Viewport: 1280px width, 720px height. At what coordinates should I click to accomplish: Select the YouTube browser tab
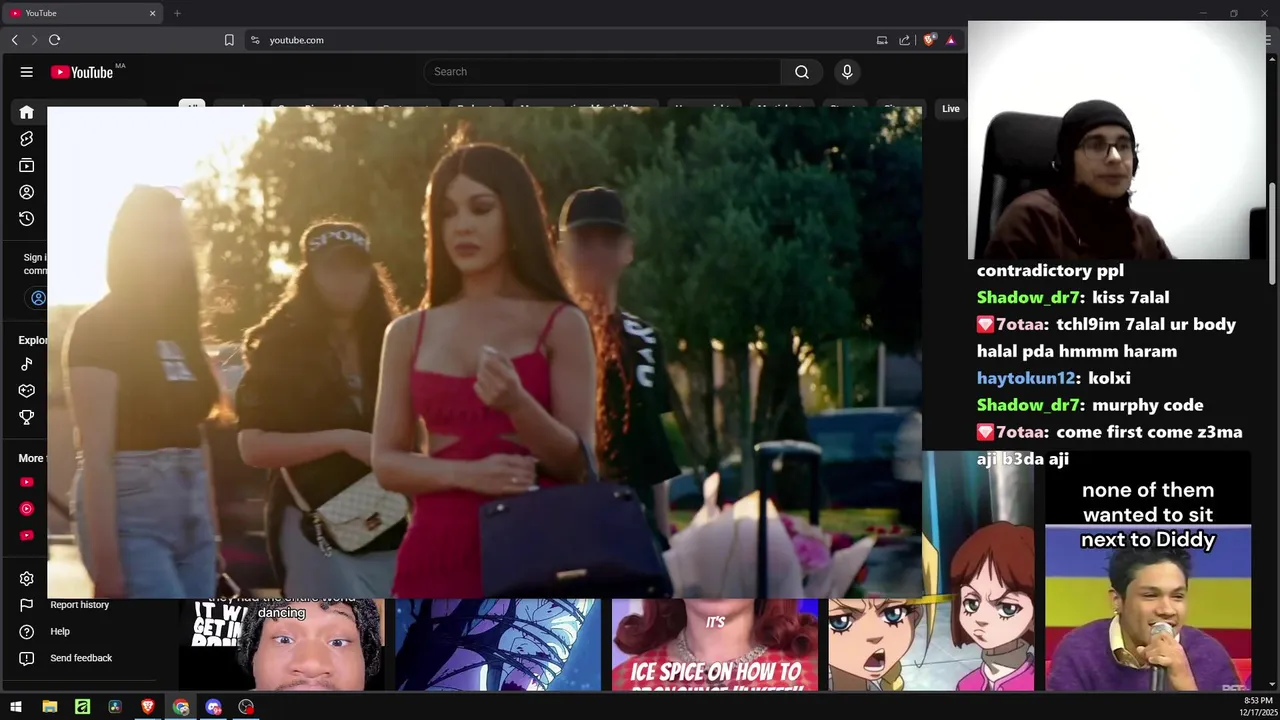(84, 13)
